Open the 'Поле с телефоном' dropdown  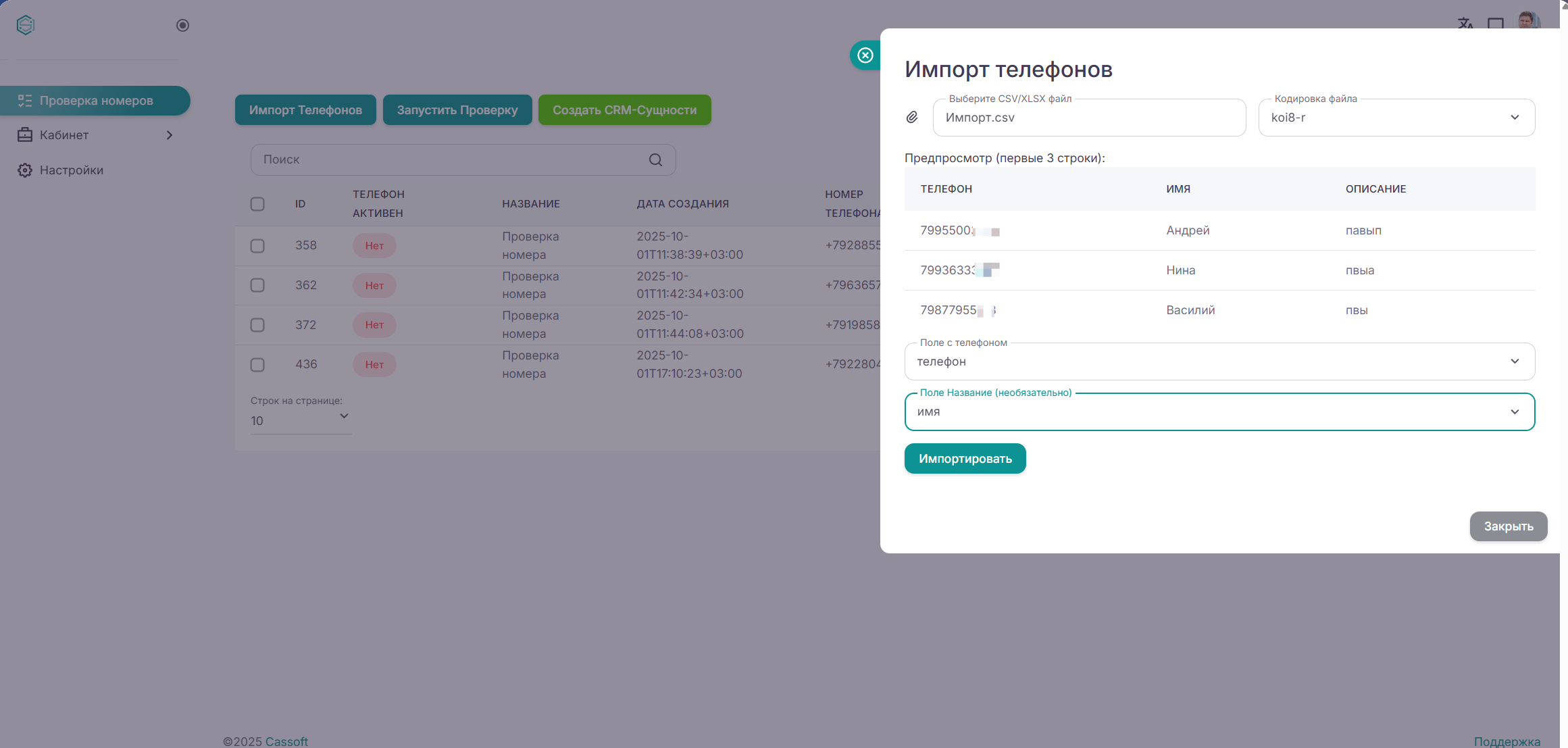pos(1219,361)
